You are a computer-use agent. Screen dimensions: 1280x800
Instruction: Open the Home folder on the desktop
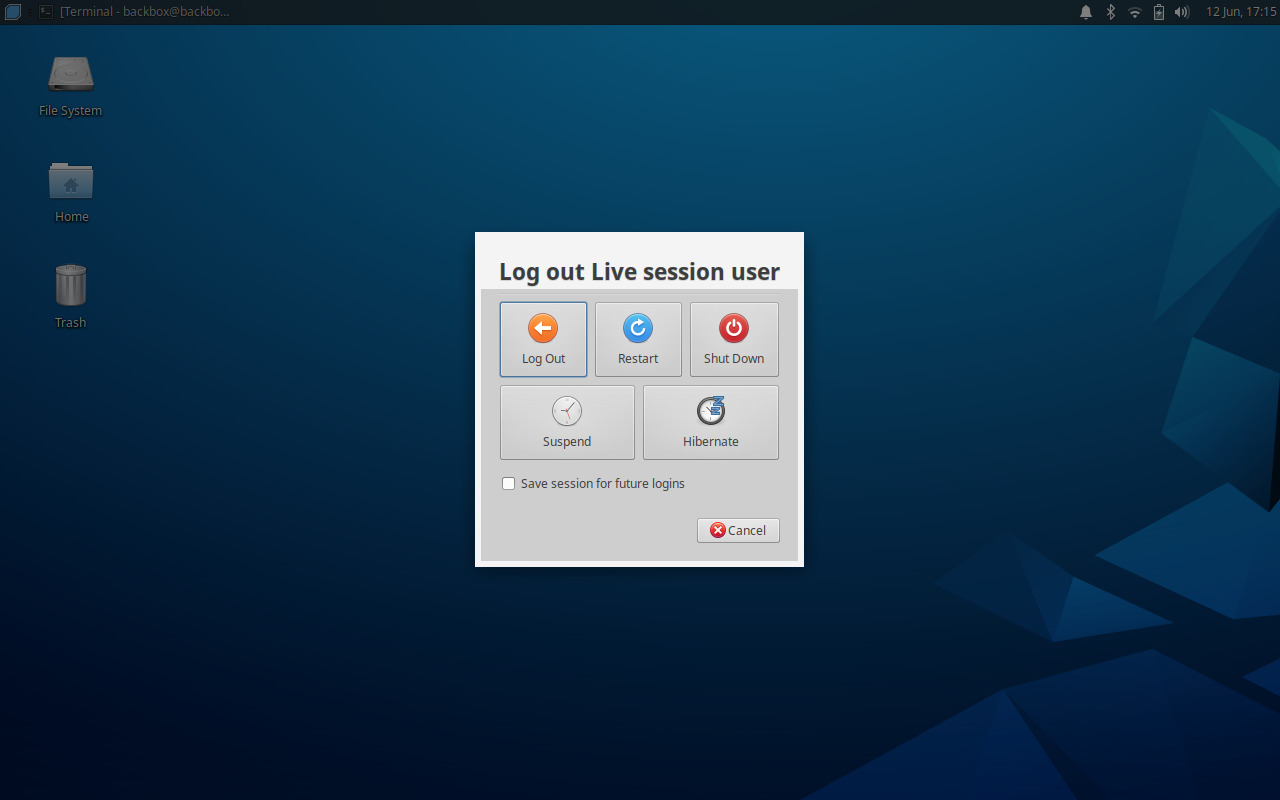[x=70, y=183]
